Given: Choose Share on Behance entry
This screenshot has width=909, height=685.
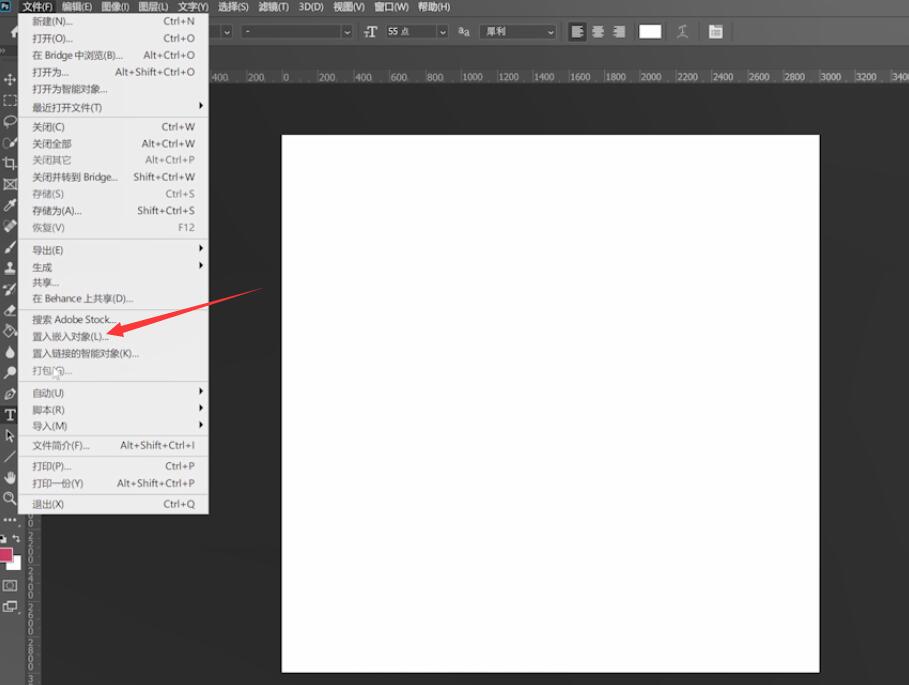Looking at the screenshot, I should click(x=114, y=298).
